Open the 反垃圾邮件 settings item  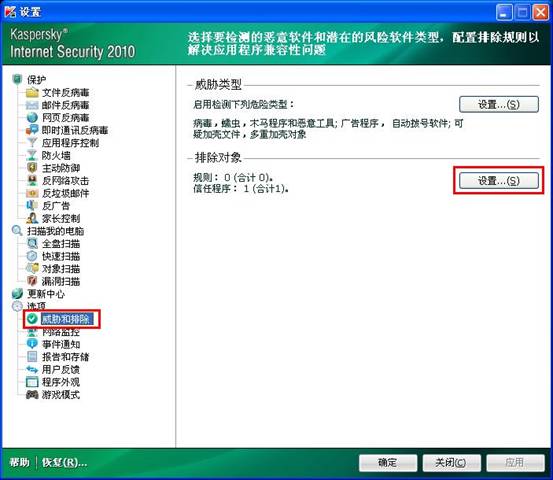[65, 193]
